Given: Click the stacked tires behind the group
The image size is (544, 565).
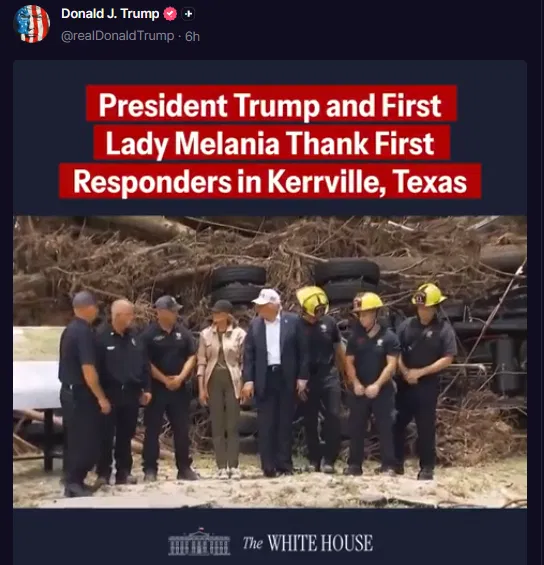Looking at the screenshot, I should pyautogui.click(x=238, y=283).
